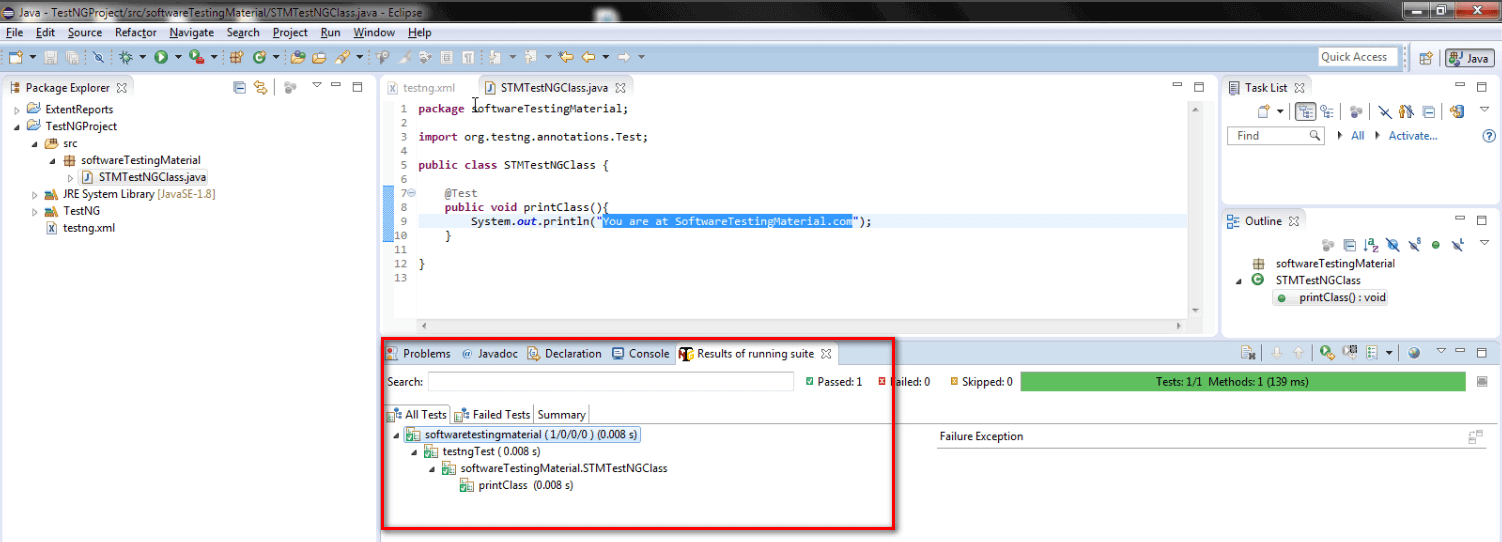
Task: Collapse the TestNGProject tree node
Action: pos(17,127)
